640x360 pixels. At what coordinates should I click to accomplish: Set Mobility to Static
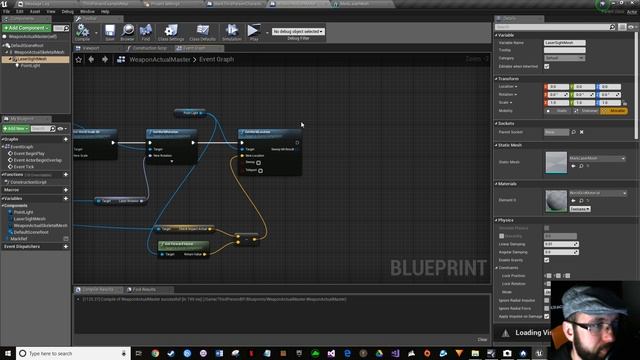coord(558,111)
